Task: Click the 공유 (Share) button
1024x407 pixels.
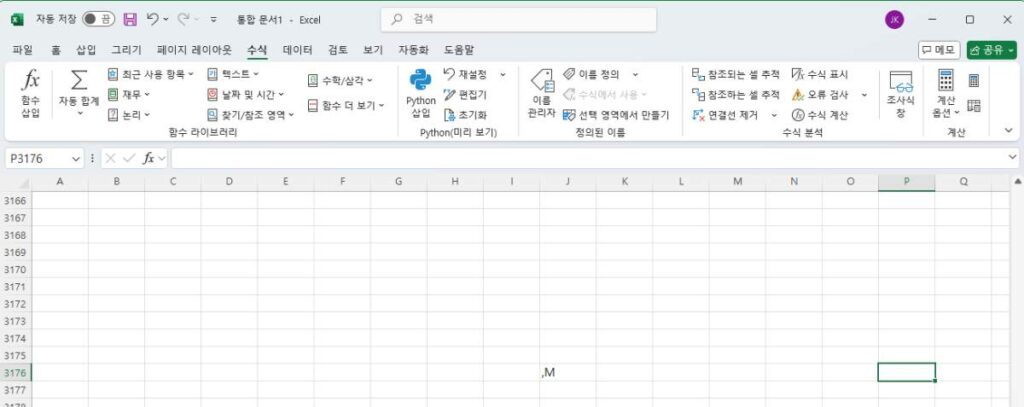Action: 990,49
